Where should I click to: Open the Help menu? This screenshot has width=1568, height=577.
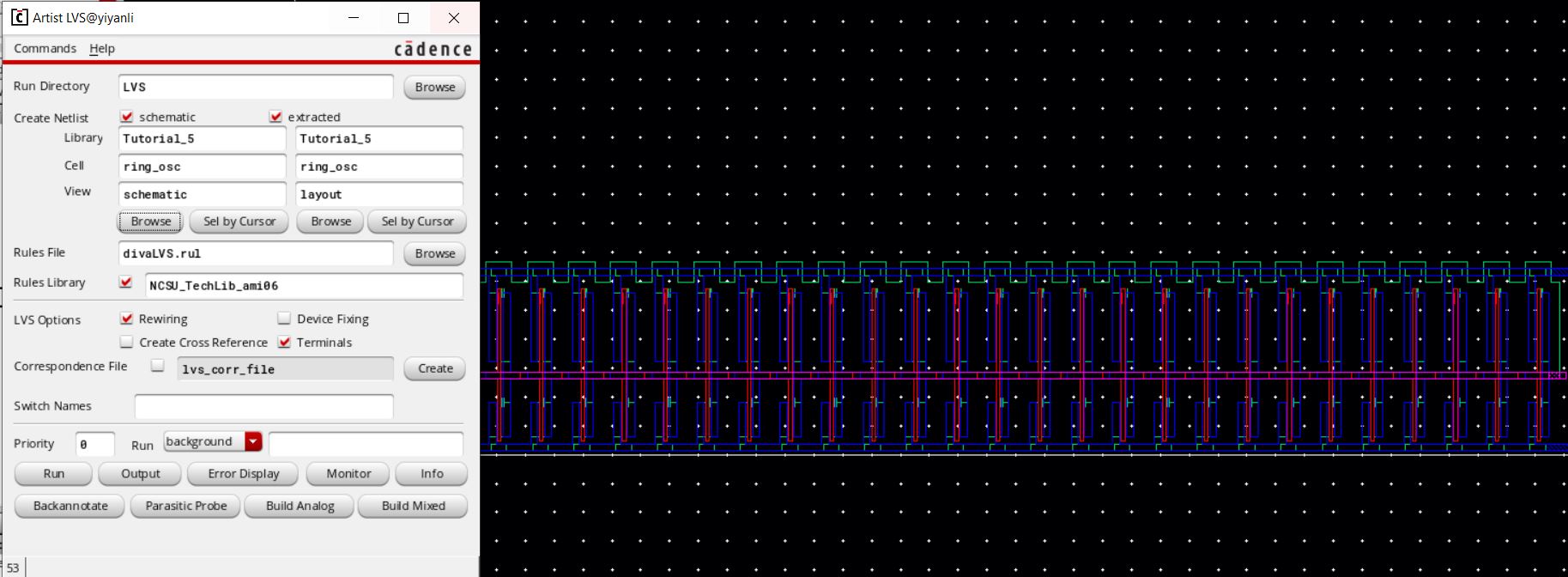click(102, 49)
